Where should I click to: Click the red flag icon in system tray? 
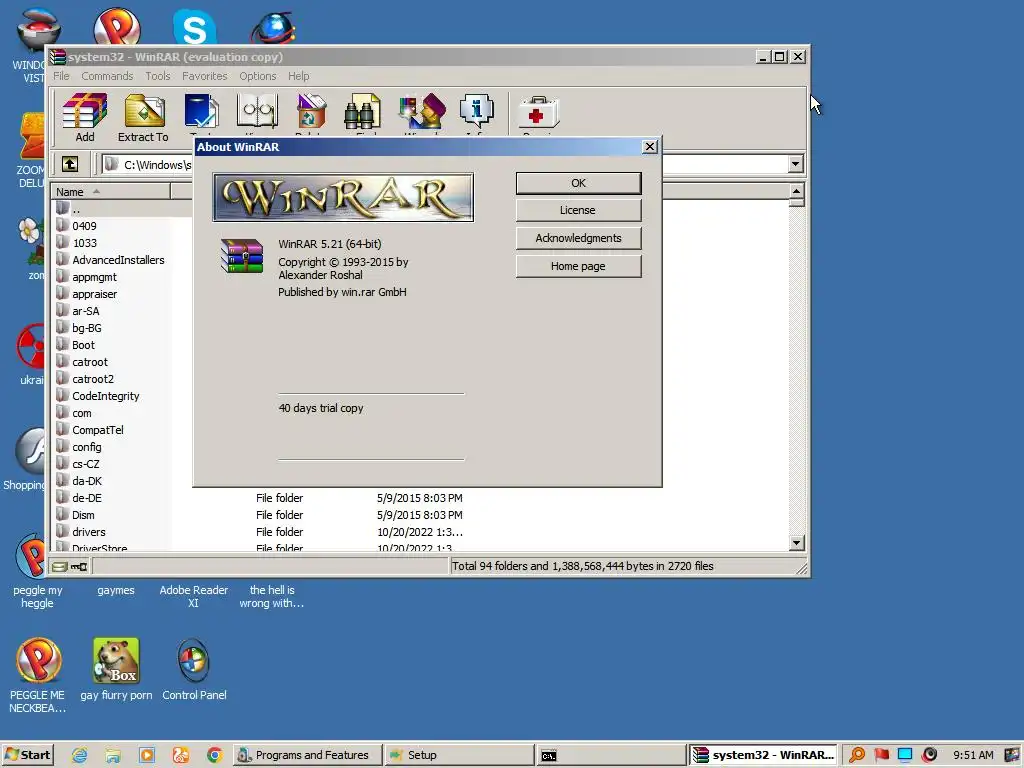882,755
